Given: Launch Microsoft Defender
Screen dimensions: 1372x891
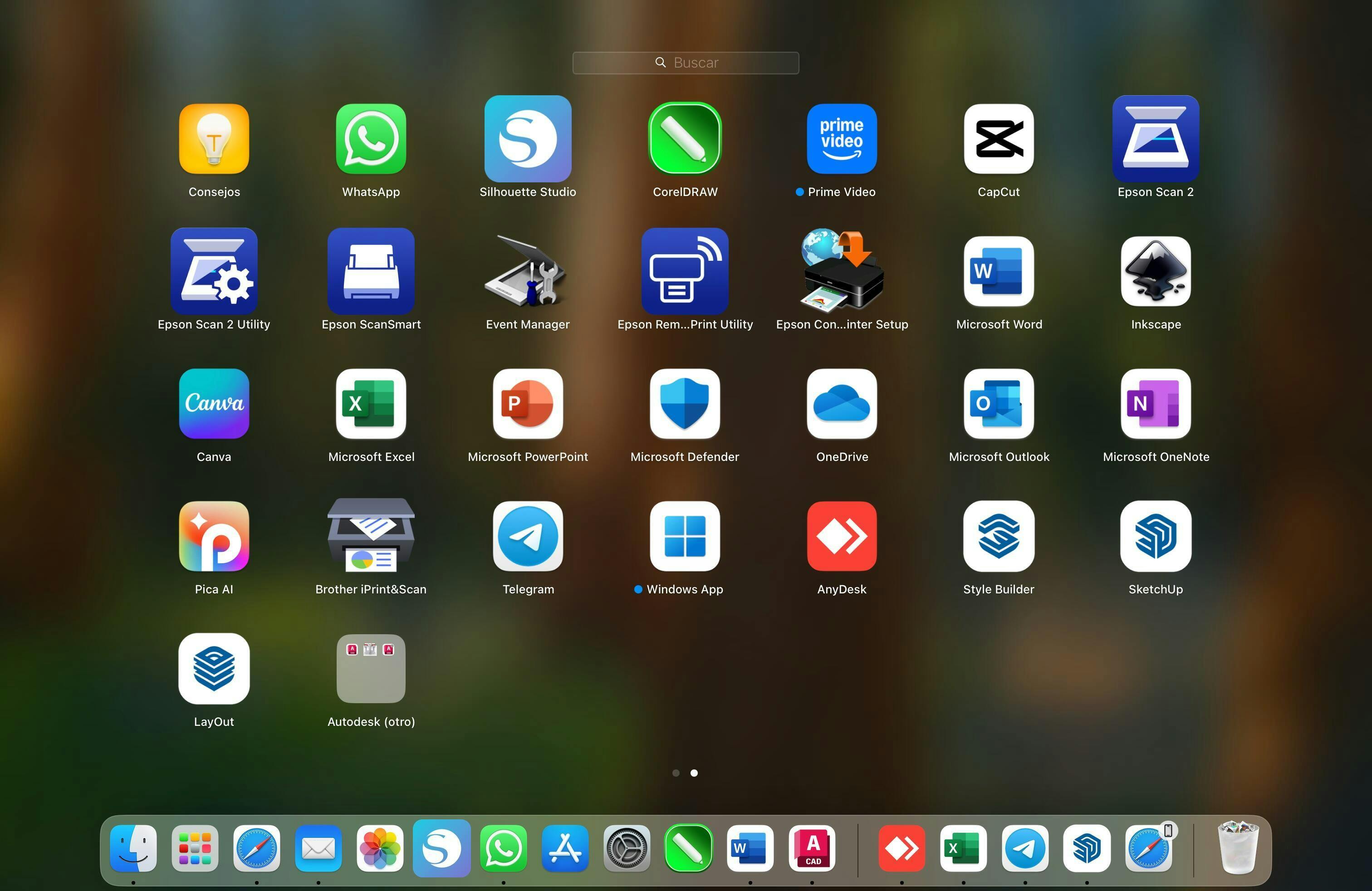Looking at the screenshot, I should 685,403.
